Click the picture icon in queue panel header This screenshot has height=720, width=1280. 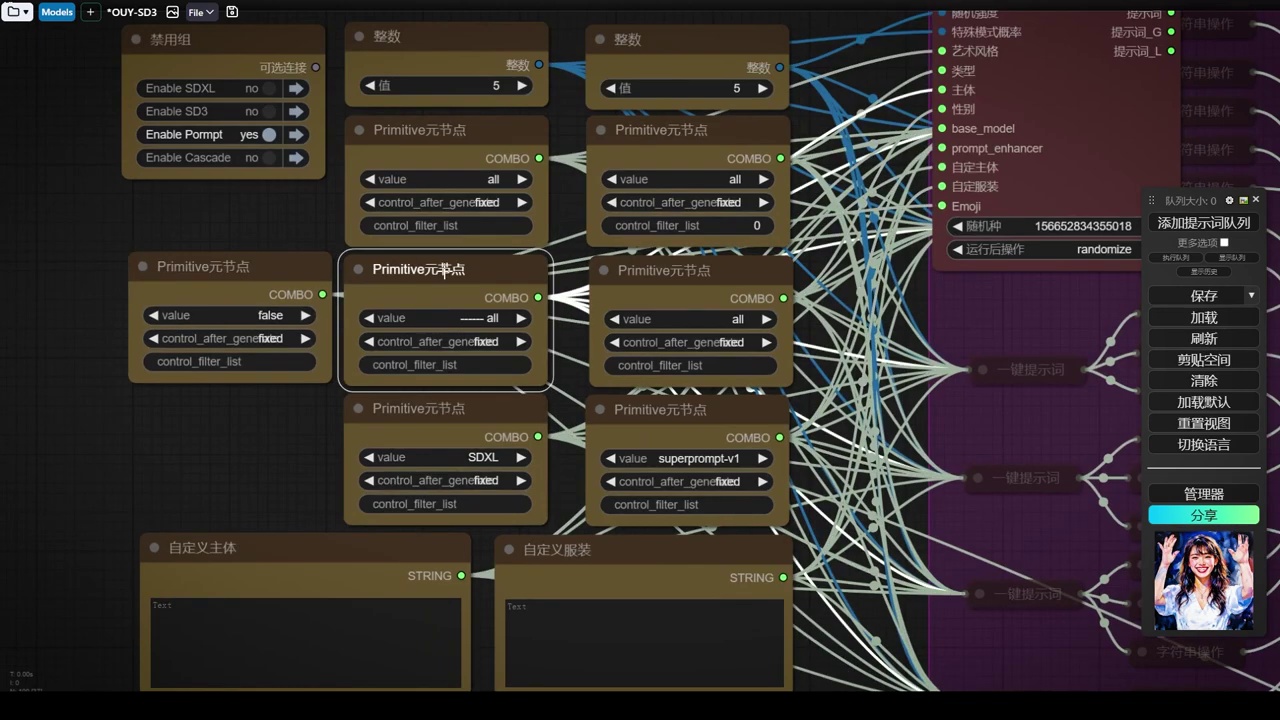[x=1243, y=200]
